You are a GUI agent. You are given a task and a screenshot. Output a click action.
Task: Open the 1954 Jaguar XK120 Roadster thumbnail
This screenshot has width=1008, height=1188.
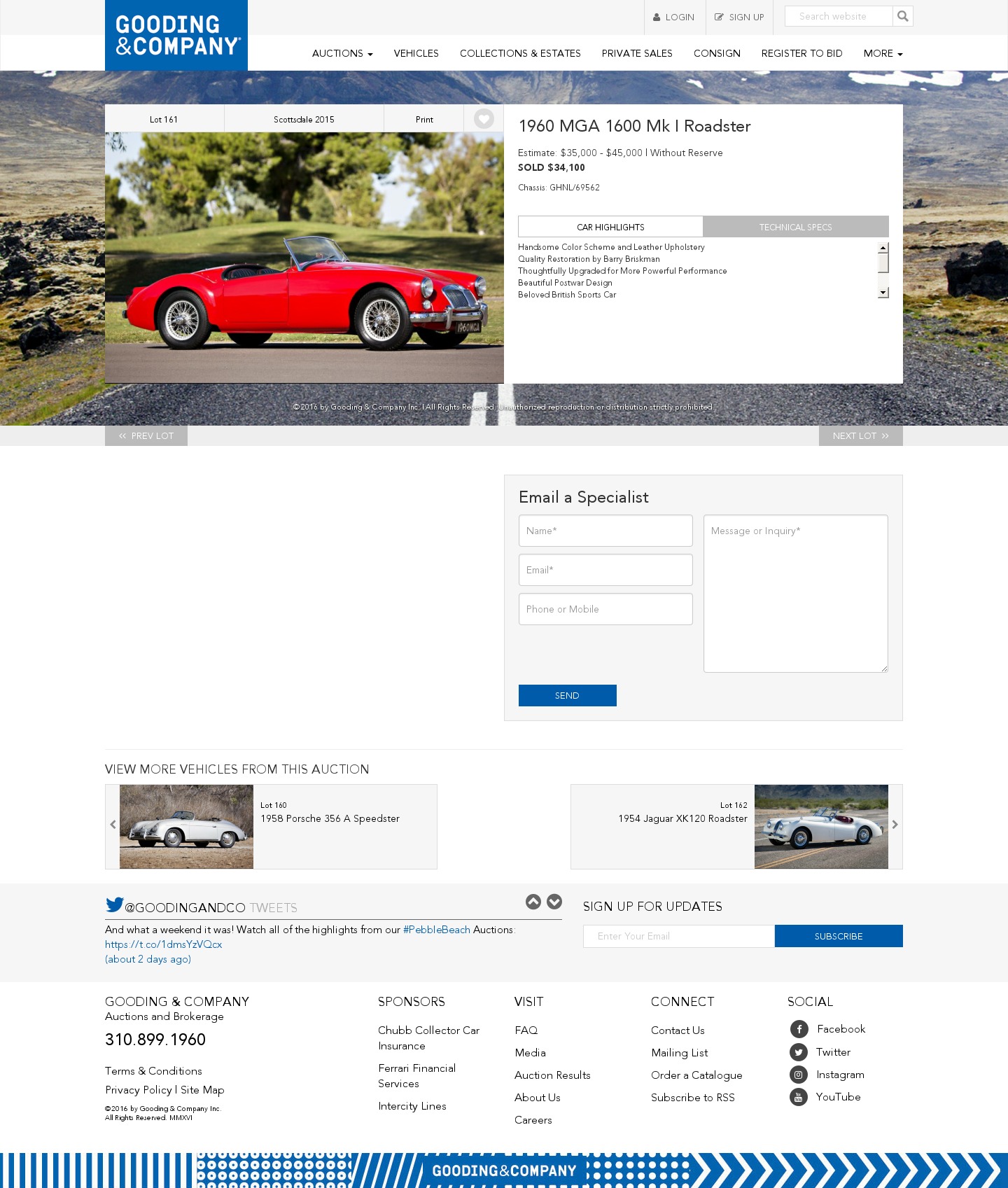pos(821,827)
